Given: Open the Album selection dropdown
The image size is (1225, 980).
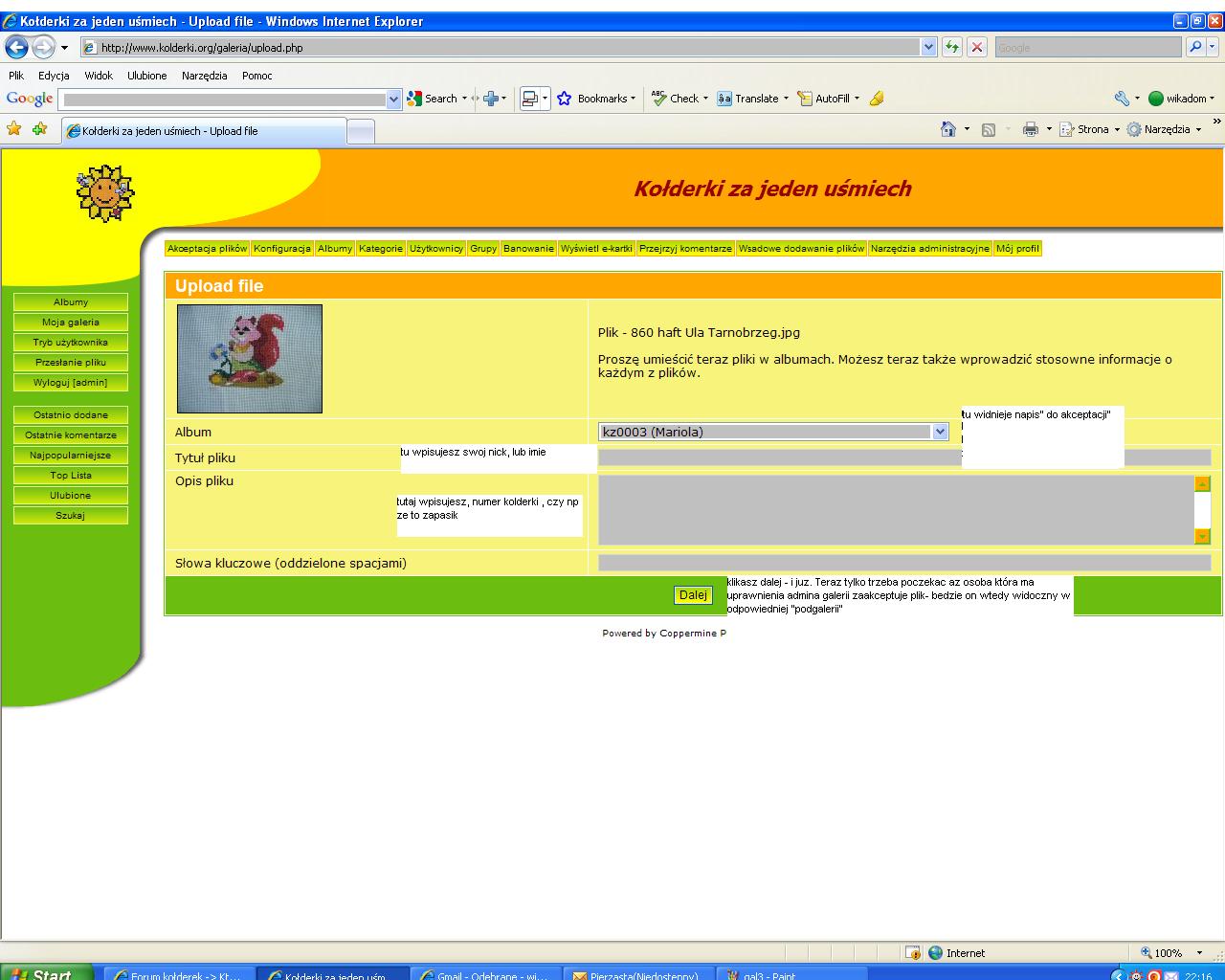Looking at the screenshot, I should click(x=939, y=432).
